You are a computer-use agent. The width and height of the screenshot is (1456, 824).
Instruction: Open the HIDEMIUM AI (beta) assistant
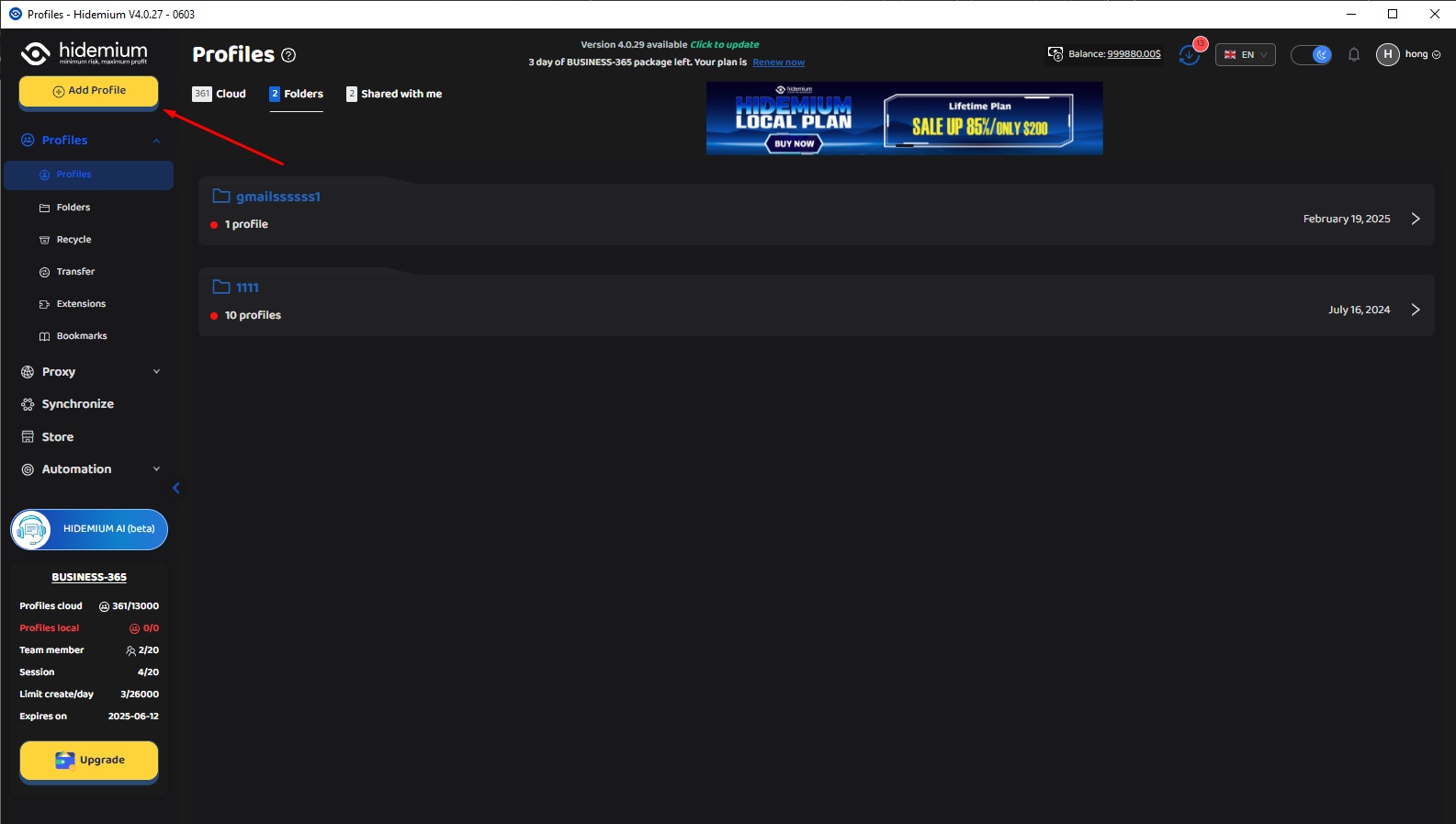pyautogui.click(x=89, y=529)
